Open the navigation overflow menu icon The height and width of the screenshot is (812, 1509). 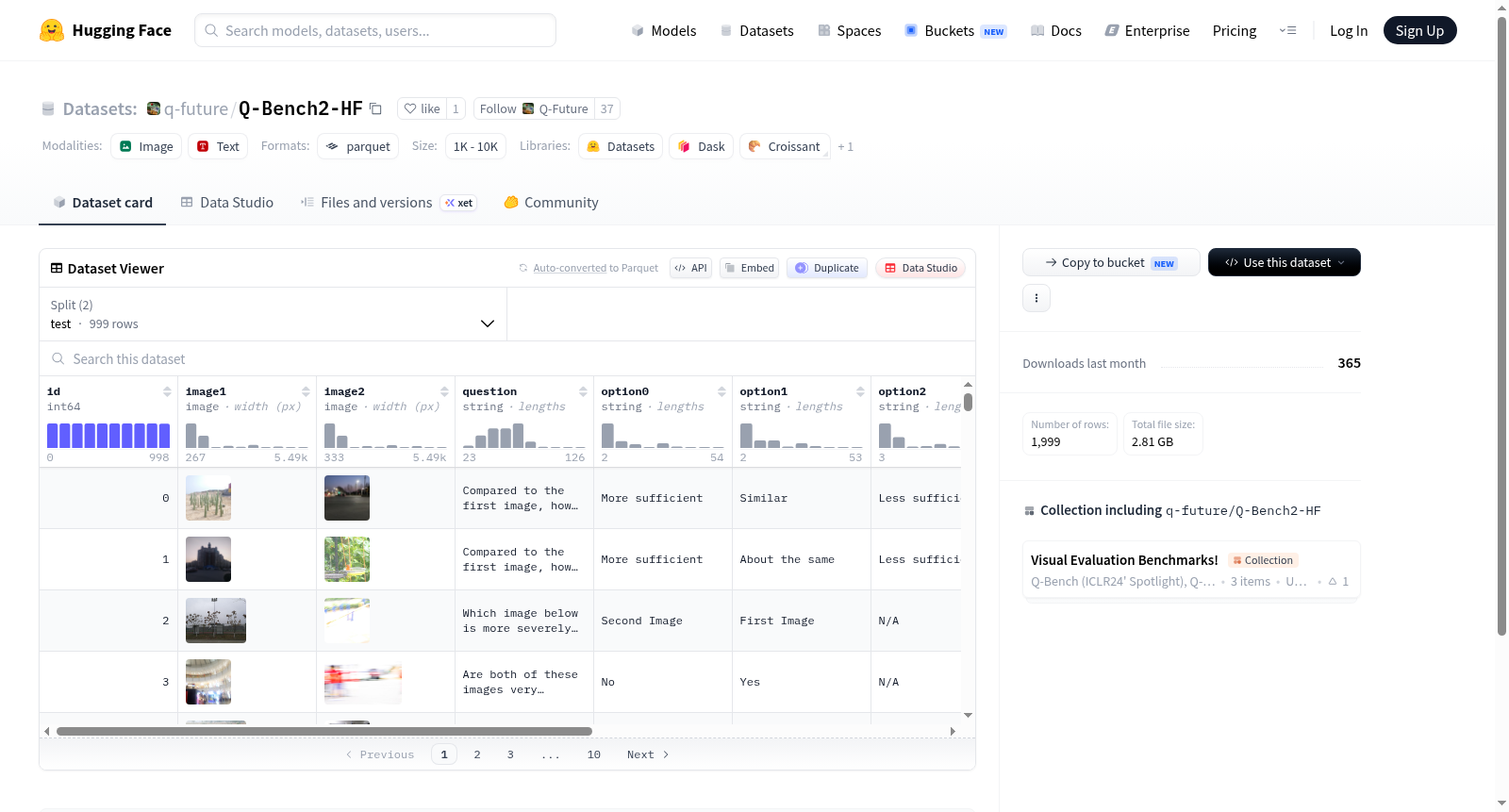1287,30
